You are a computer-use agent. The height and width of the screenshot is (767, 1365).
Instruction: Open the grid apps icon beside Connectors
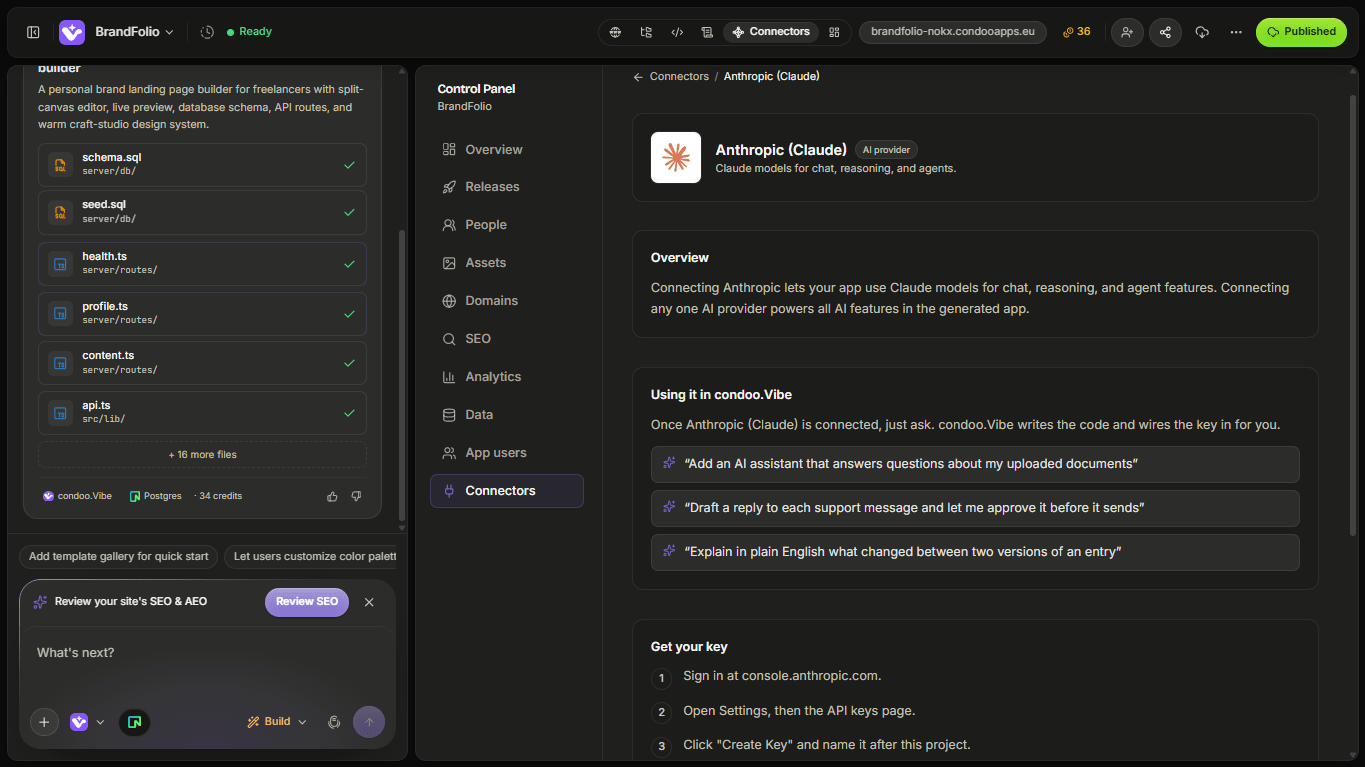pyautogui.click(x=834, y=32)
